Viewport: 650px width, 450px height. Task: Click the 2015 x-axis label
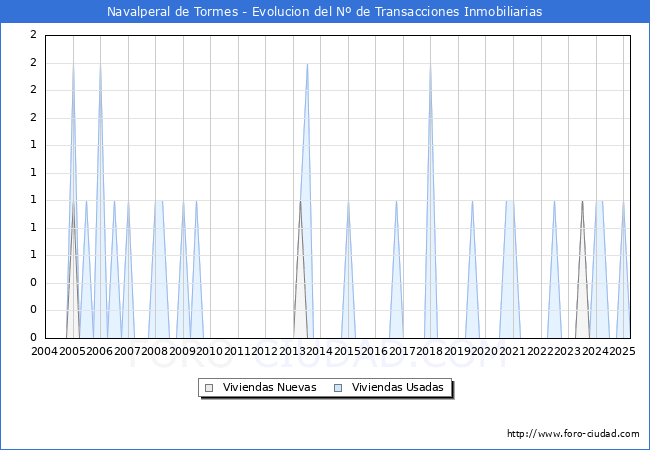pos(347,351)
